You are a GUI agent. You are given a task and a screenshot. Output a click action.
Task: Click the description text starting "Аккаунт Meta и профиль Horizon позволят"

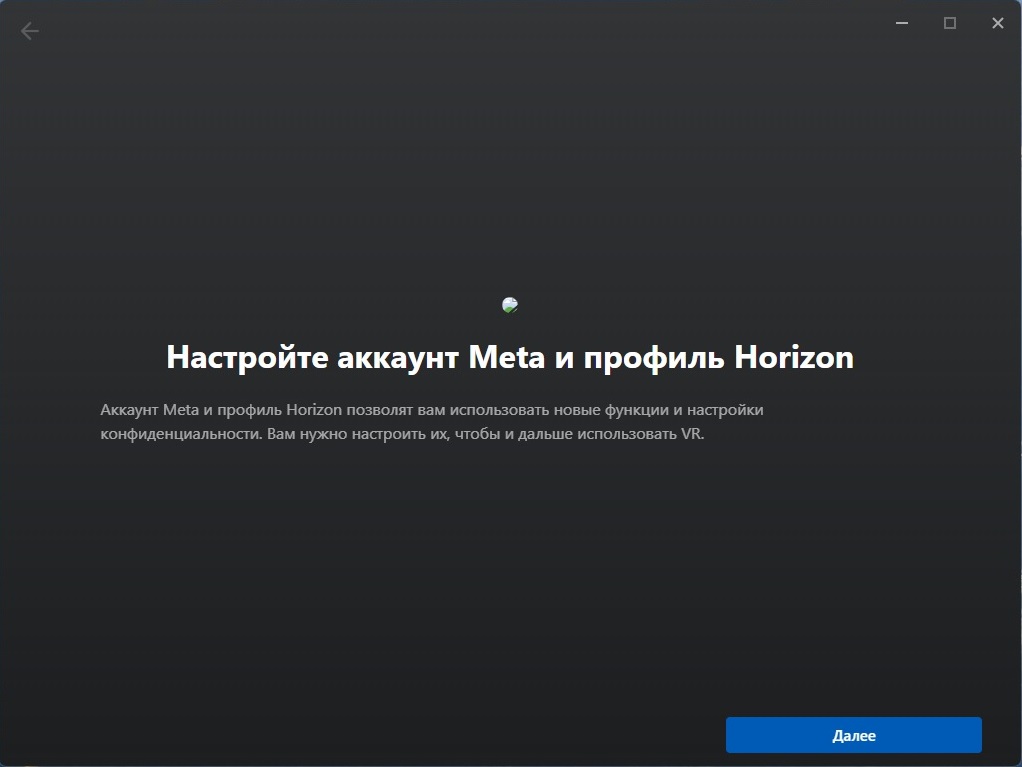tap(431, 422)
